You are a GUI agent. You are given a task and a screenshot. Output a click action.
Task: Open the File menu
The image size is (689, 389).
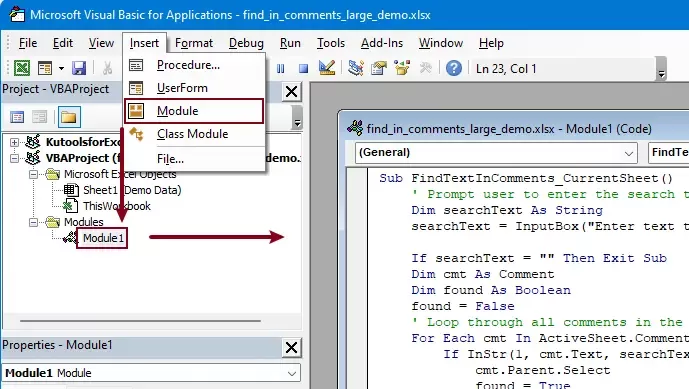(28, 43)
